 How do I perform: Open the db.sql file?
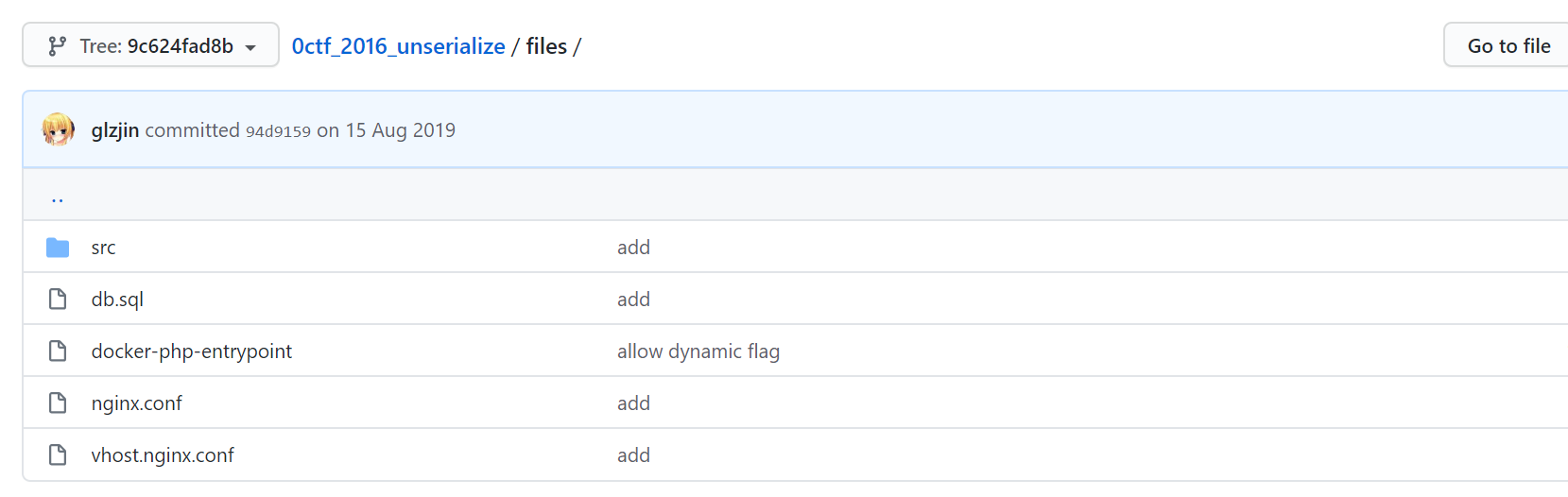tap(117, 300)
